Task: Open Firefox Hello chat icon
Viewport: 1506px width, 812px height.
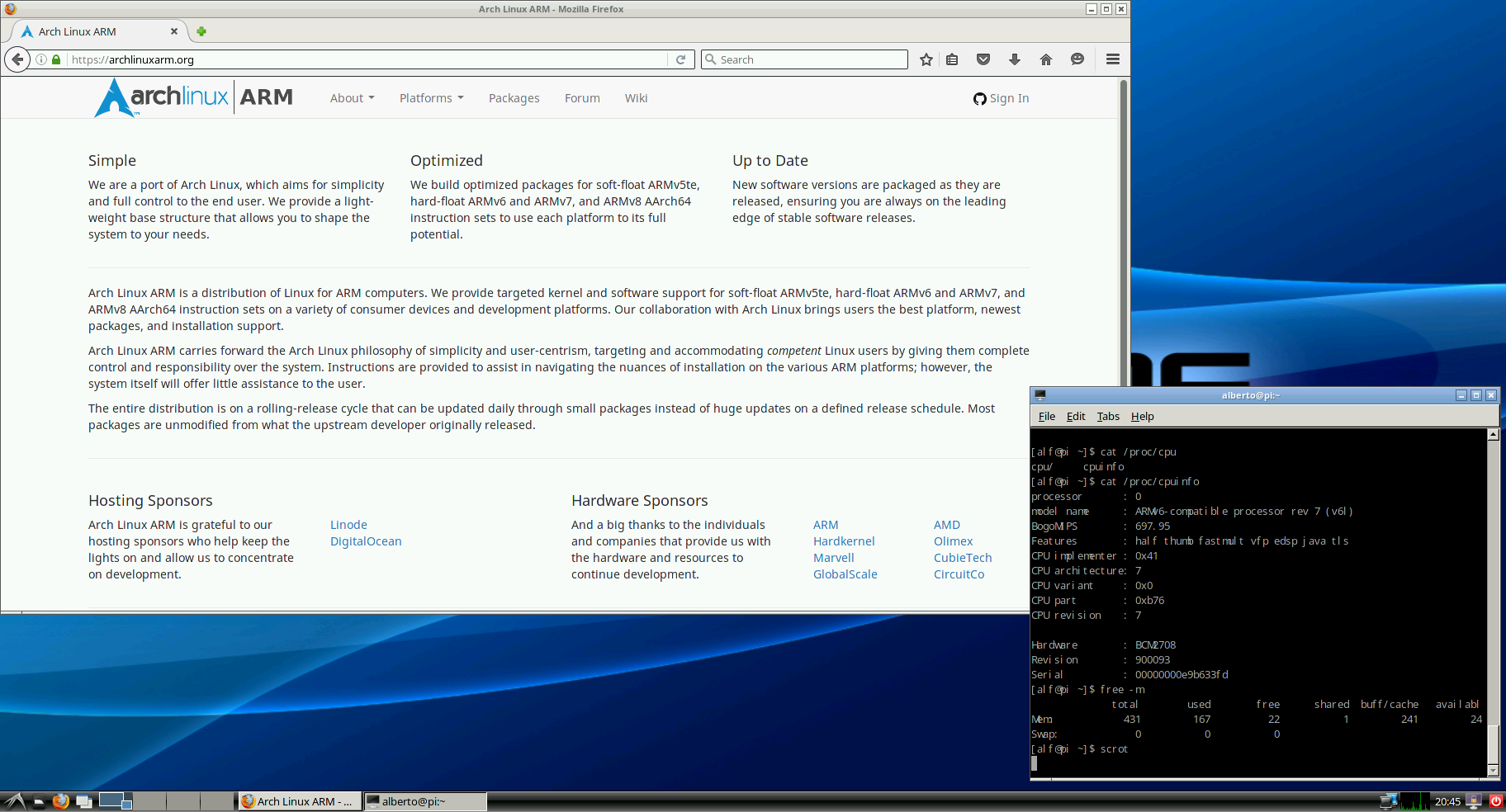Action: click(1077, 59)
